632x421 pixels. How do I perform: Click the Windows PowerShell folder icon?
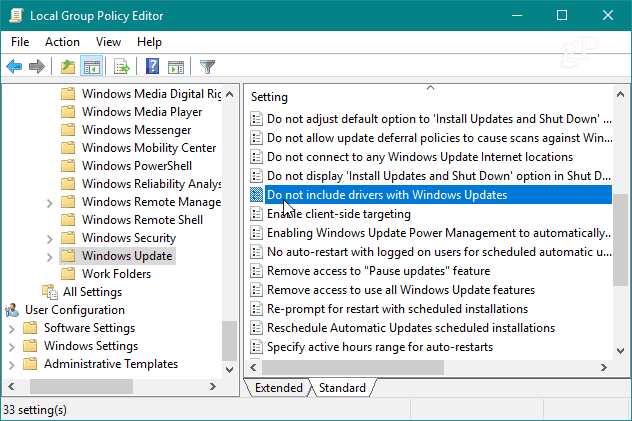(68, 166)
